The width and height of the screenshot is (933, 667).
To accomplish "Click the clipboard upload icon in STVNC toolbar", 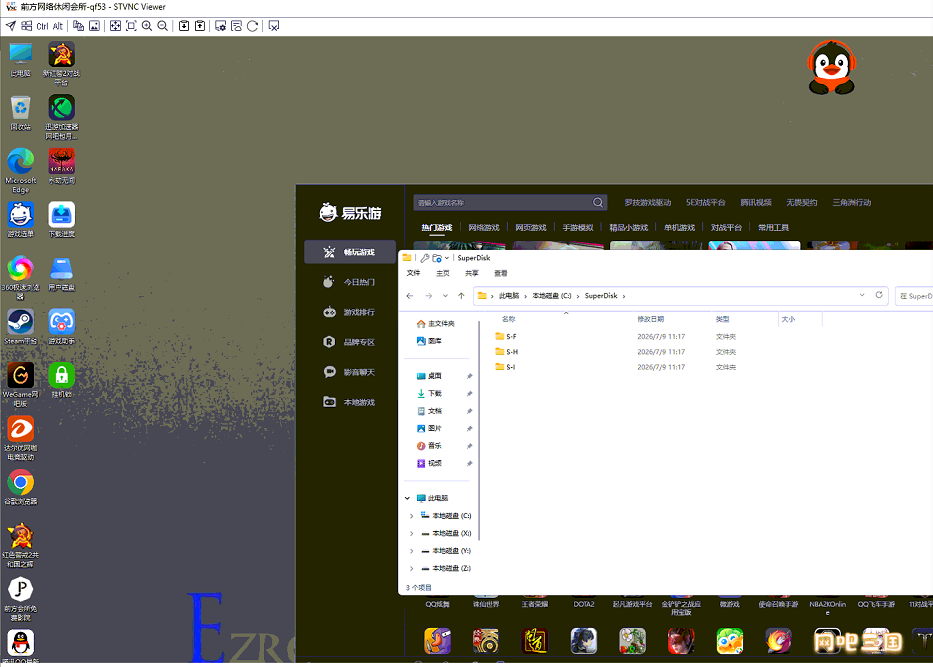I will tap(200, 26).
